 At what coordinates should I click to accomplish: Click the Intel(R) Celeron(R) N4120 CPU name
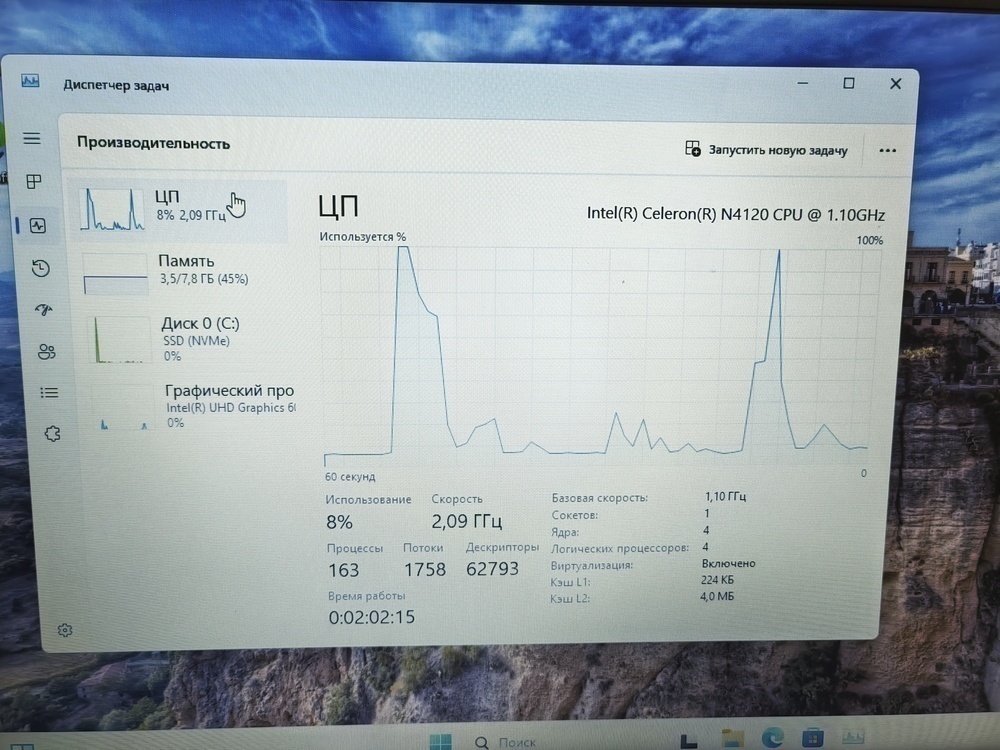[735, 214]
